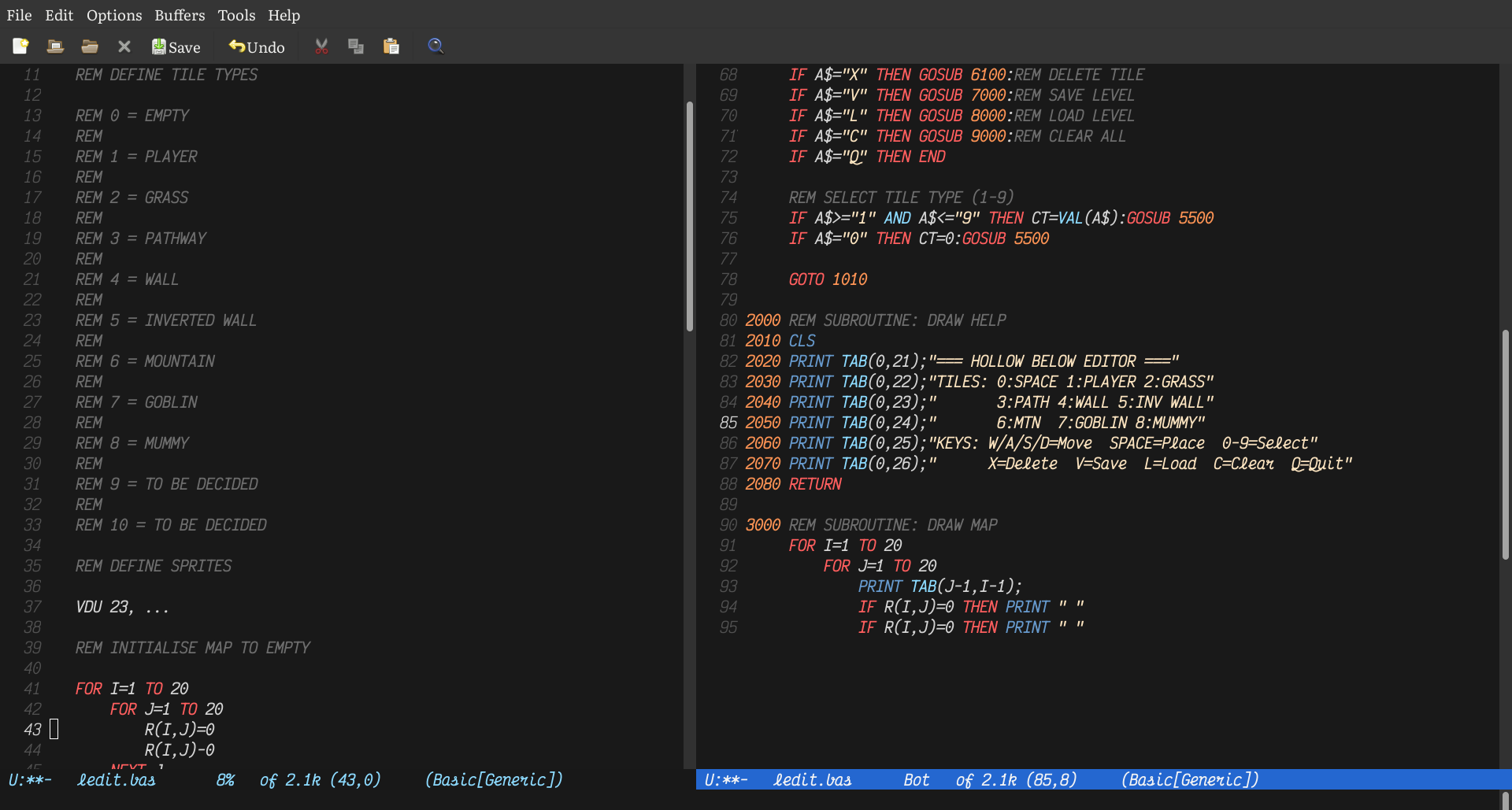Click line REM 5 = INVERTED WALL
This screenshot has height=810, width=1512.
pyautogui.click(x=166, y=320)
